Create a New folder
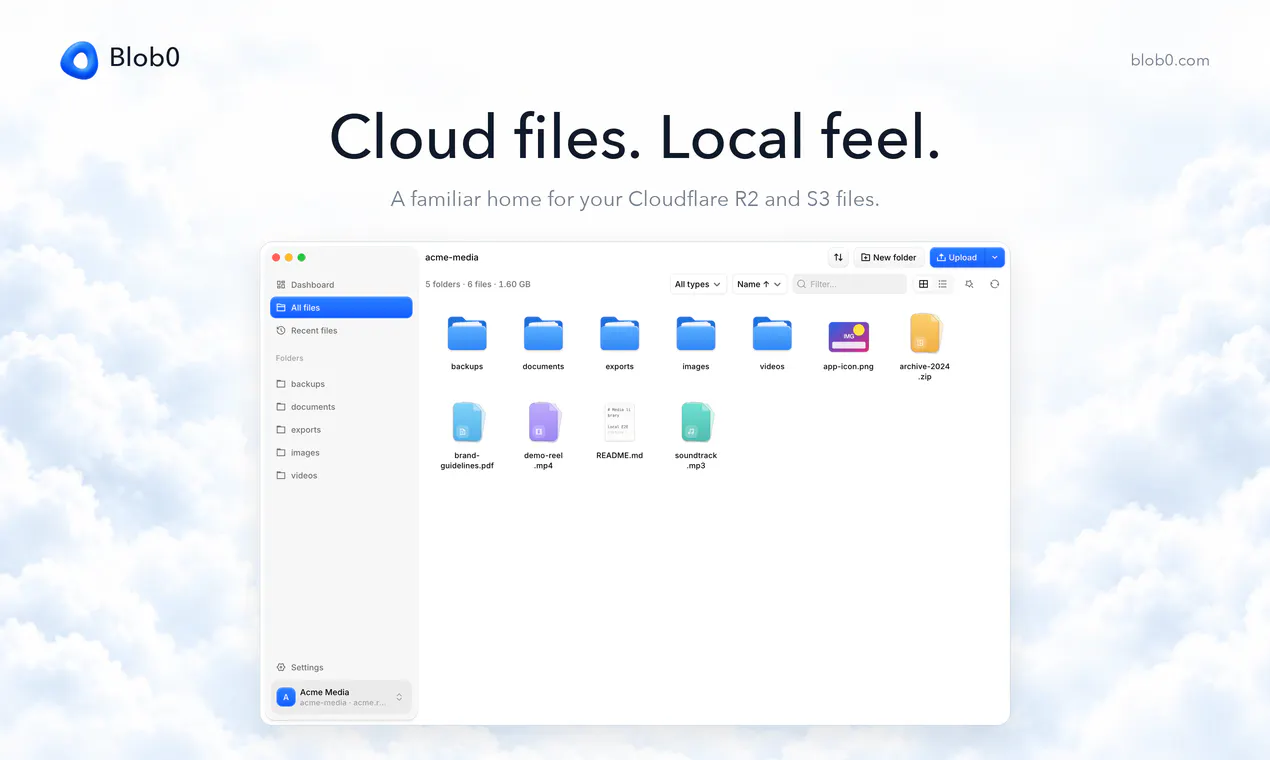The image size is (1270, 760). click(889, 257)
